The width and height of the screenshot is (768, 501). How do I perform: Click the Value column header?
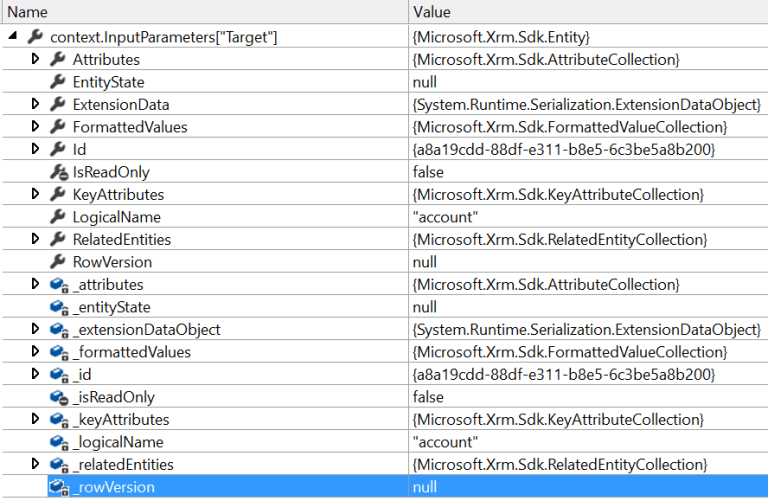point(588,12)
